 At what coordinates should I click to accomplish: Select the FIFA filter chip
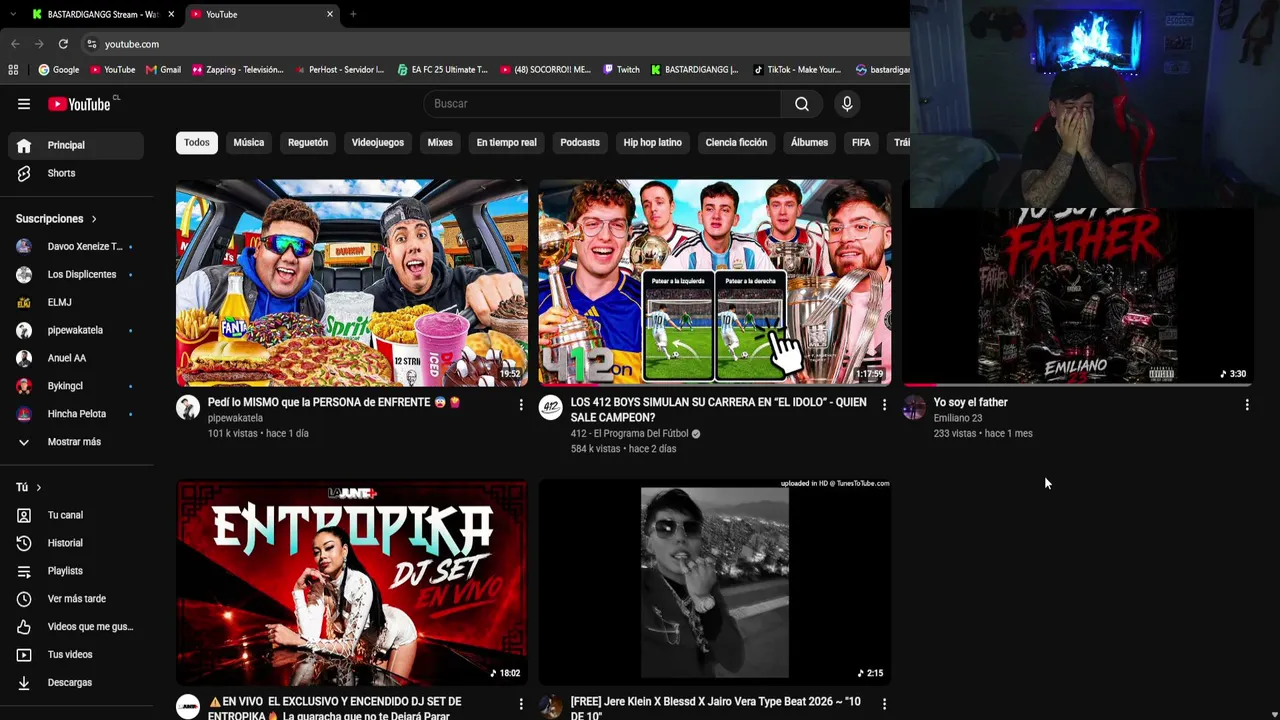pyautogui.click(x=861, y=143)
